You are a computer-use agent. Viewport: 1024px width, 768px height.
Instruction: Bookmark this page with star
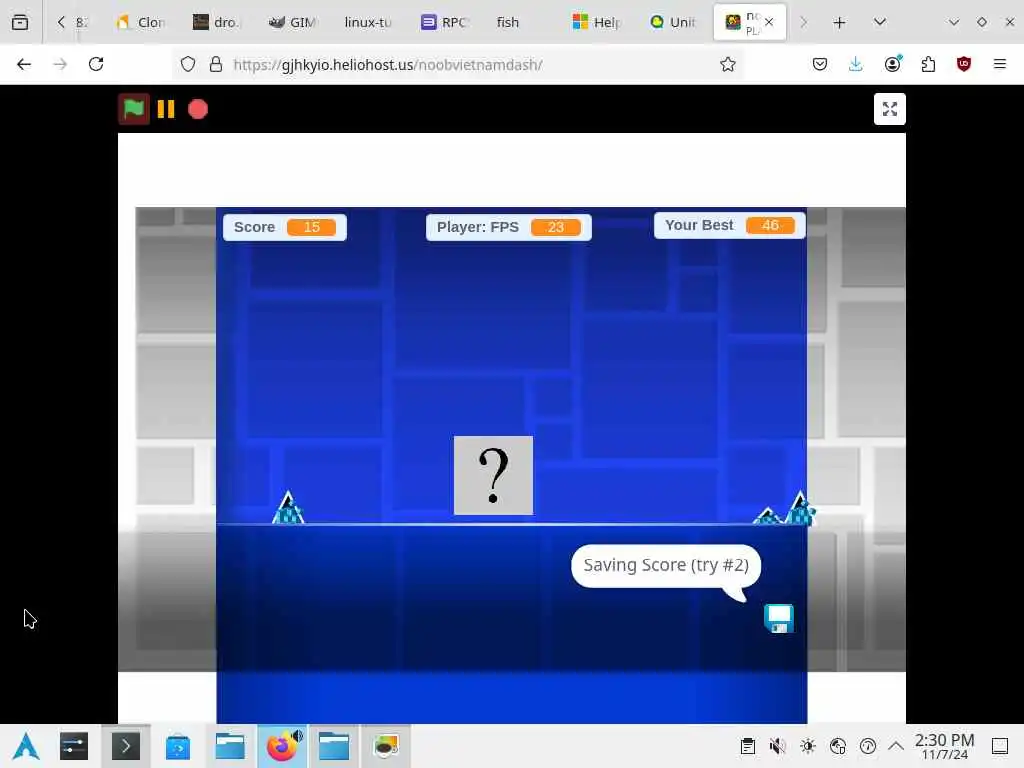click(x=728, y=64)
